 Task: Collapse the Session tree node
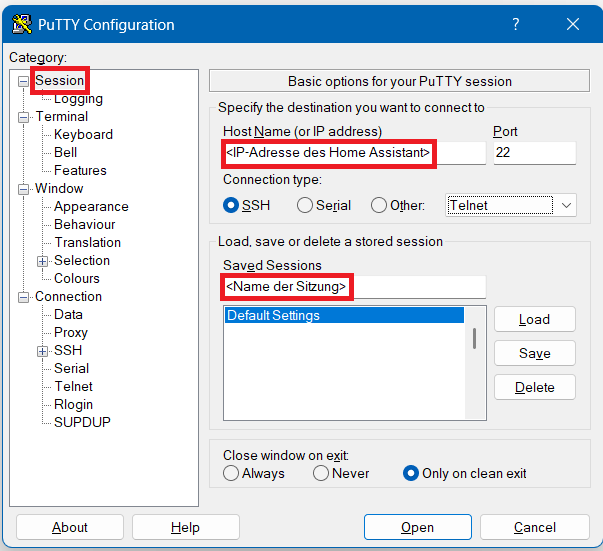(x=24, y=81)
